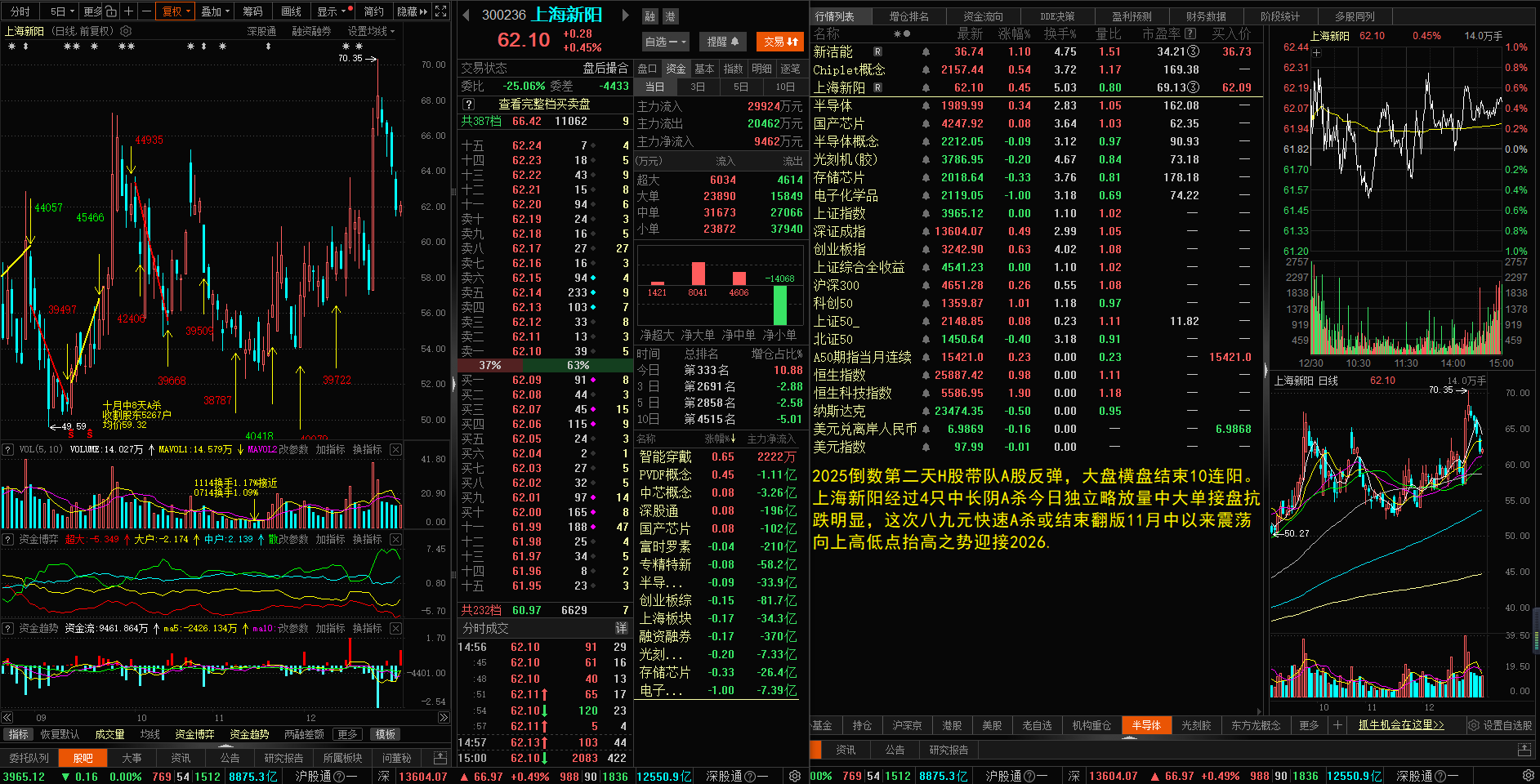
Task: Click the 融 margin trading badge
Action: (x=650, y=16)
